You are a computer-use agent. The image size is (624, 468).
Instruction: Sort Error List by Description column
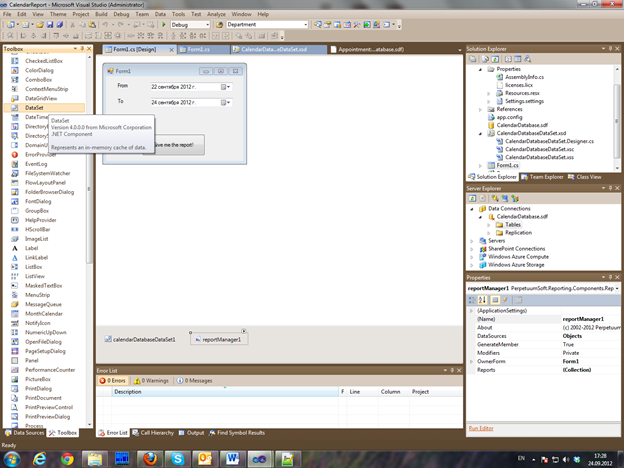pyautogui.click(x=225, y=392)
